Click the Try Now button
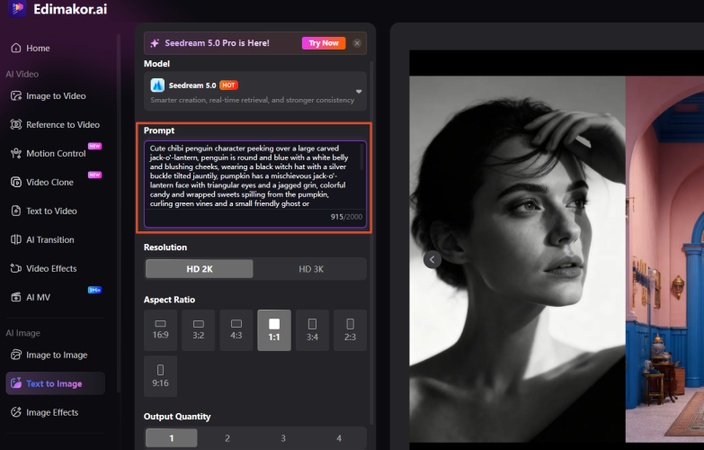The width and height of the screenshot is (704, 450). 324,43
